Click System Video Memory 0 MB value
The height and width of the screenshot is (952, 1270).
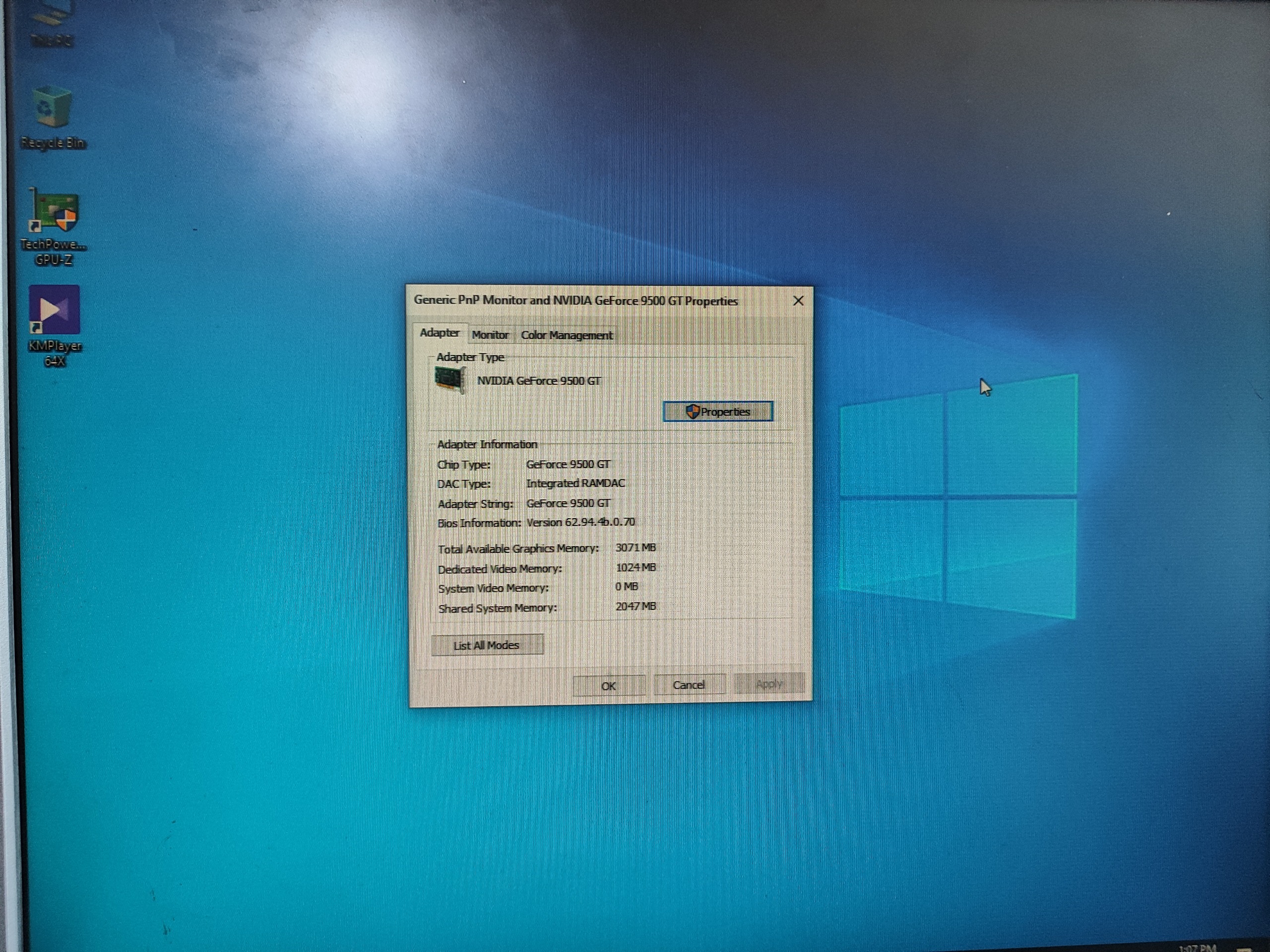pyautogui.click(x=627, y=587)
